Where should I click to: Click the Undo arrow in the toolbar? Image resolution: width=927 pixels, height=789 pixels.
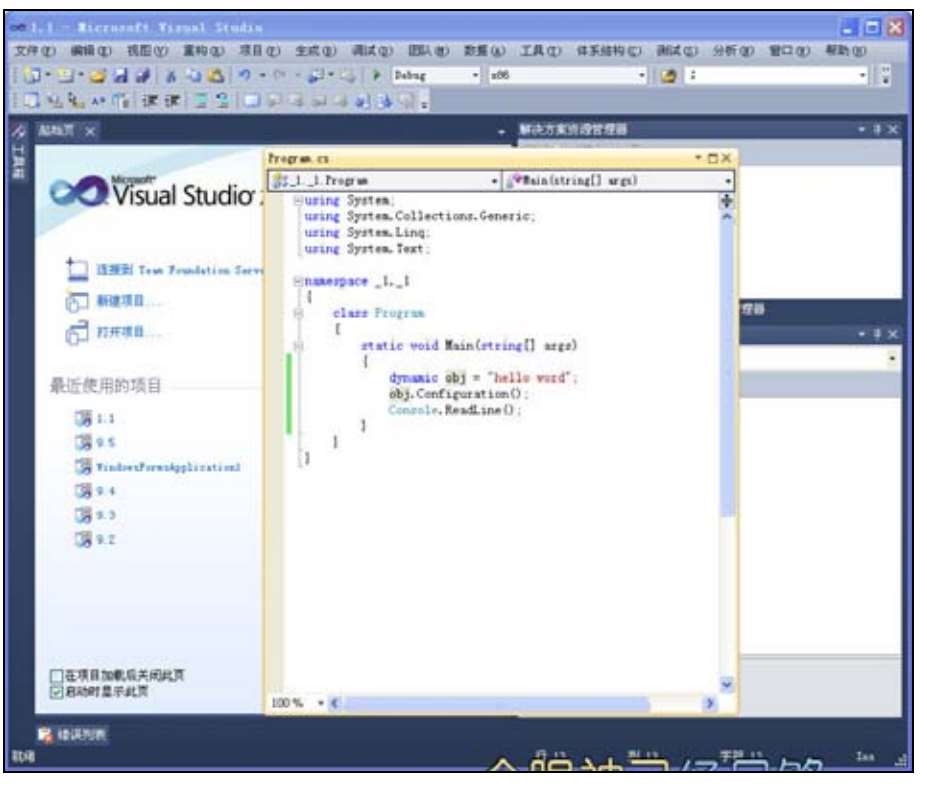[243, 76]
